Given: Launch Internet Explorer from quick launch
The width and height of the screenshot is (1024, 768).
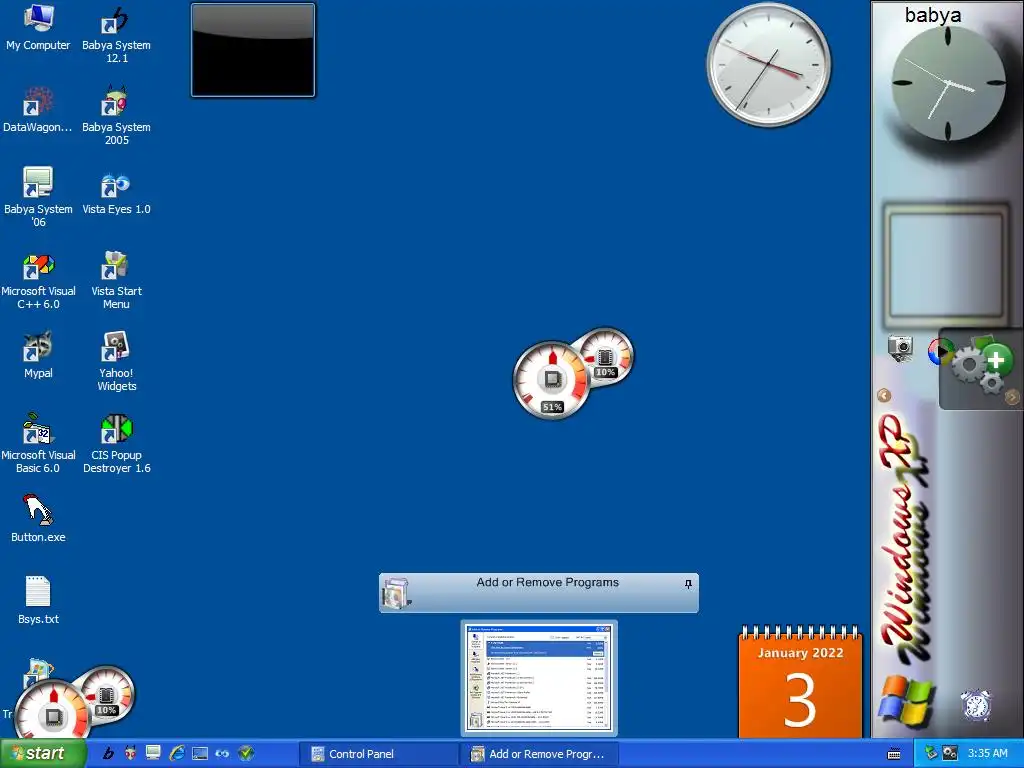Looking at the screenshot, I should coord(177,754).
